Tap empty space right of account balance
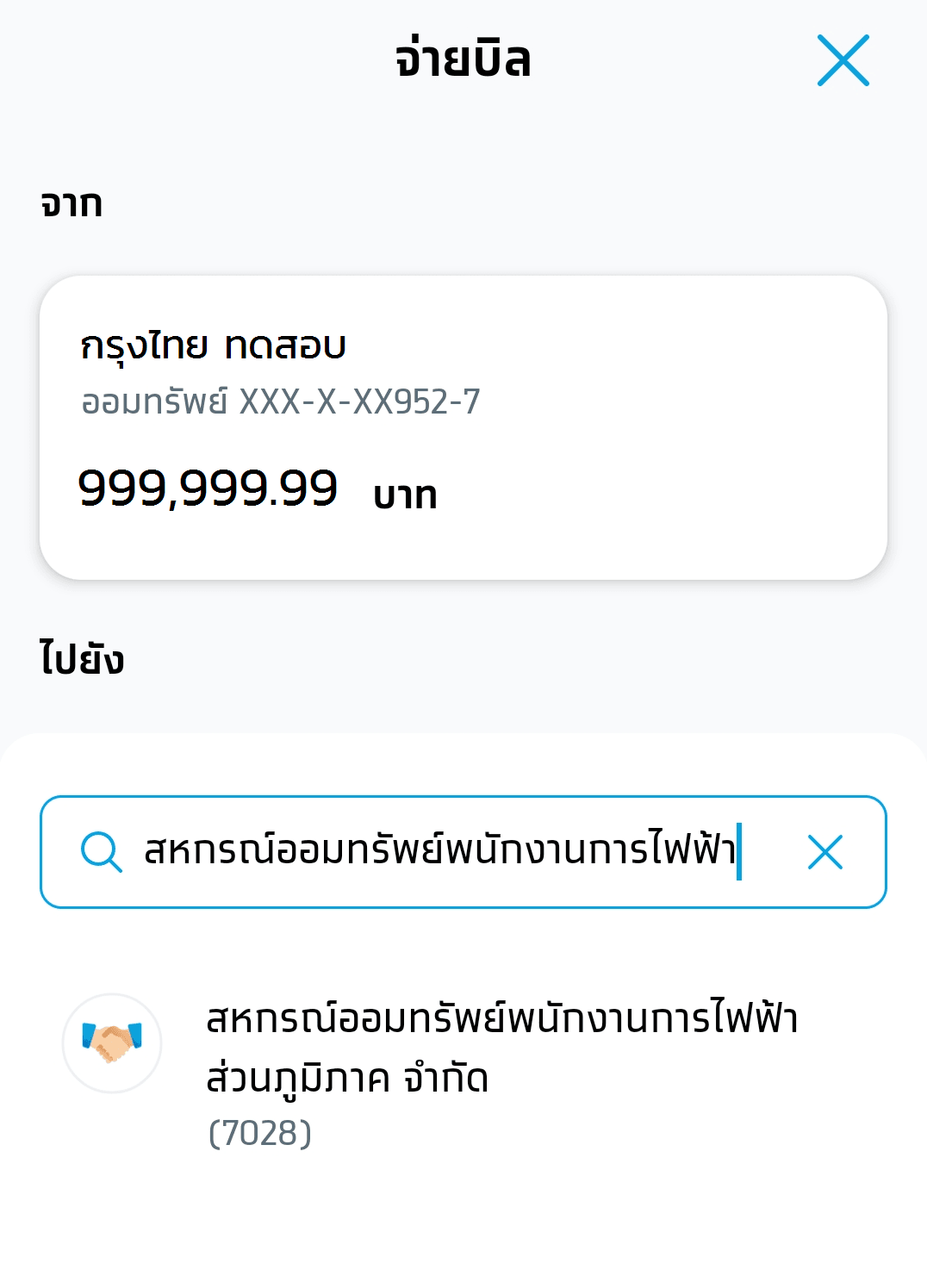Screen dimensions: 927x1288 tap(672, 491)
